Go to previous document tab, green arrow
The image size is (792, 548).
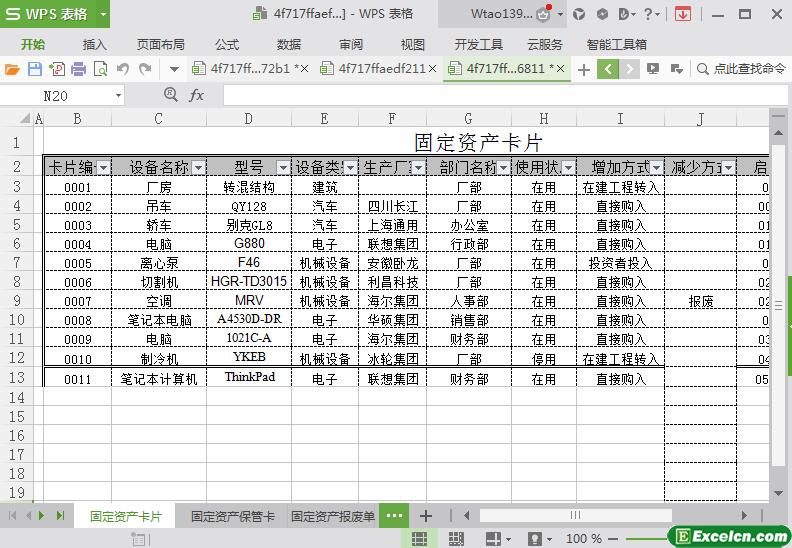coord(608,69)
